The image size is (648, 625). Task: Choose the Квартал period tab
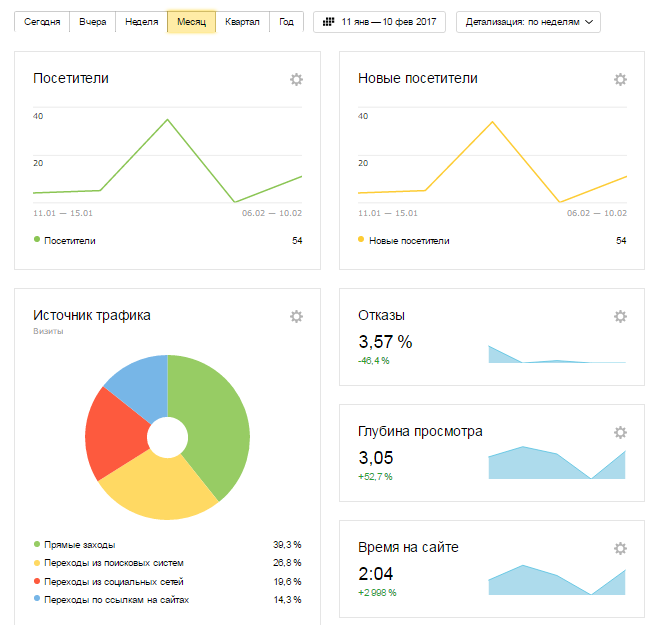(243, 22)
